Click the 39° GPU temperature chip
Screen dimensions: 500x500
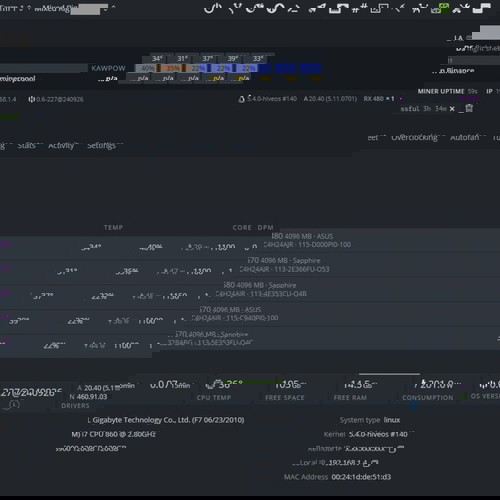coord(233,59)
